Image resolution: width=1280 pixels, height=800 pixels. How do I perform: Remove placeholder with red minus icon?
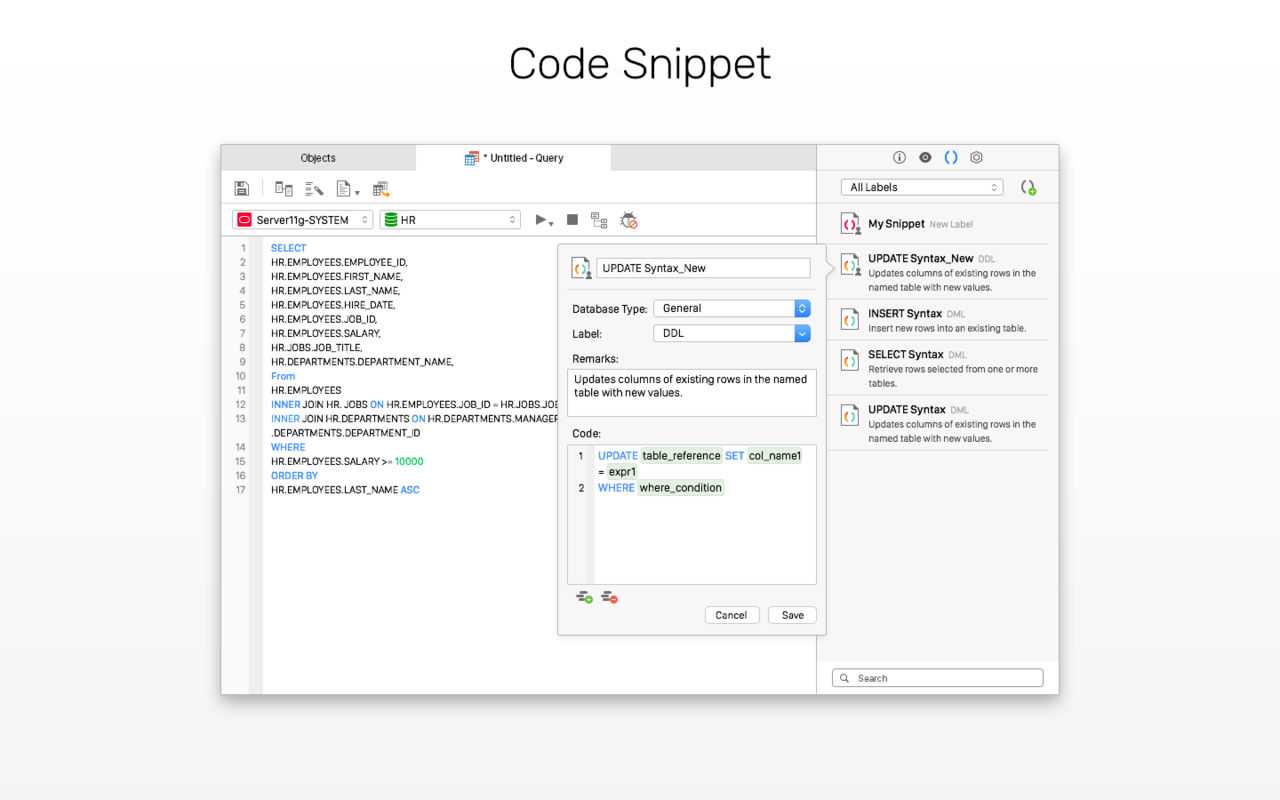click(x=609, y=597)
